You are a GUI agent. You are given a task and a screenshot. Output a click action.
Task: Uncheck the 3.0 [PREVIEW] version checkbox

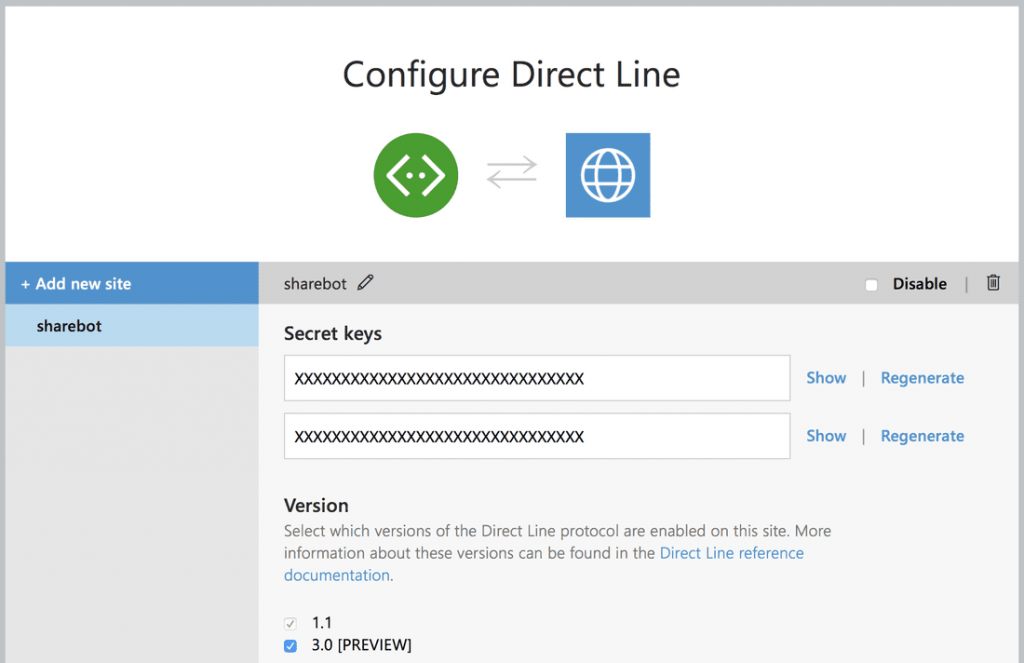(290, 645)
